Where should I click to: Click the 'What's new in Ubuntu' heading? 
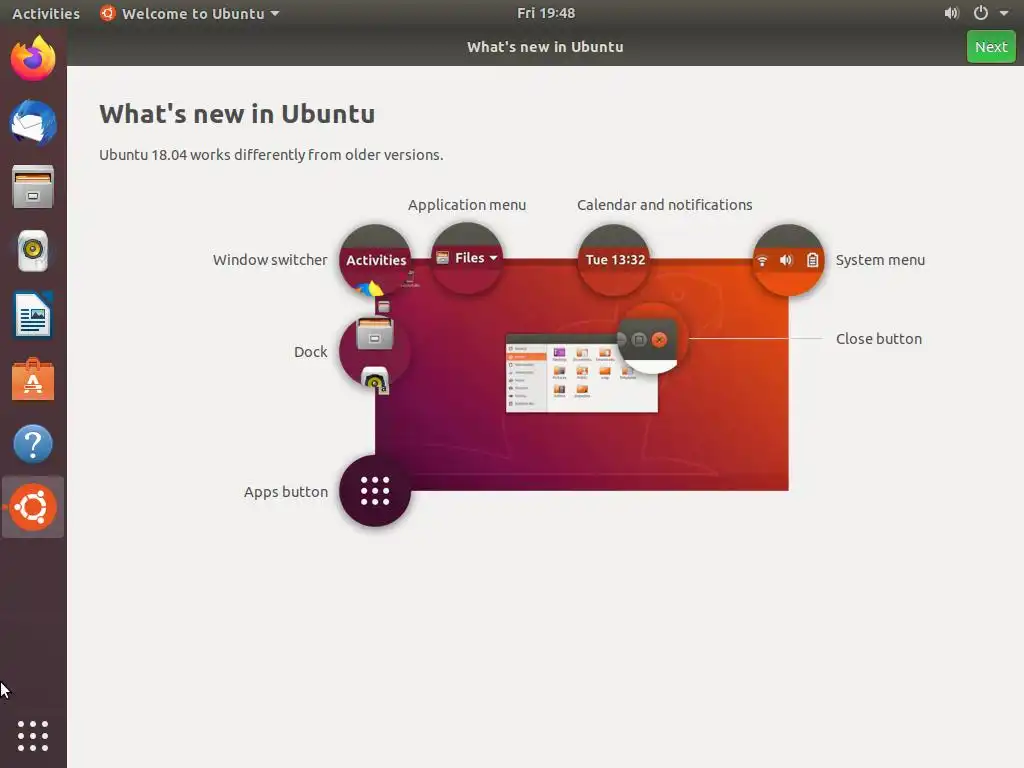(x=237, y=114)
